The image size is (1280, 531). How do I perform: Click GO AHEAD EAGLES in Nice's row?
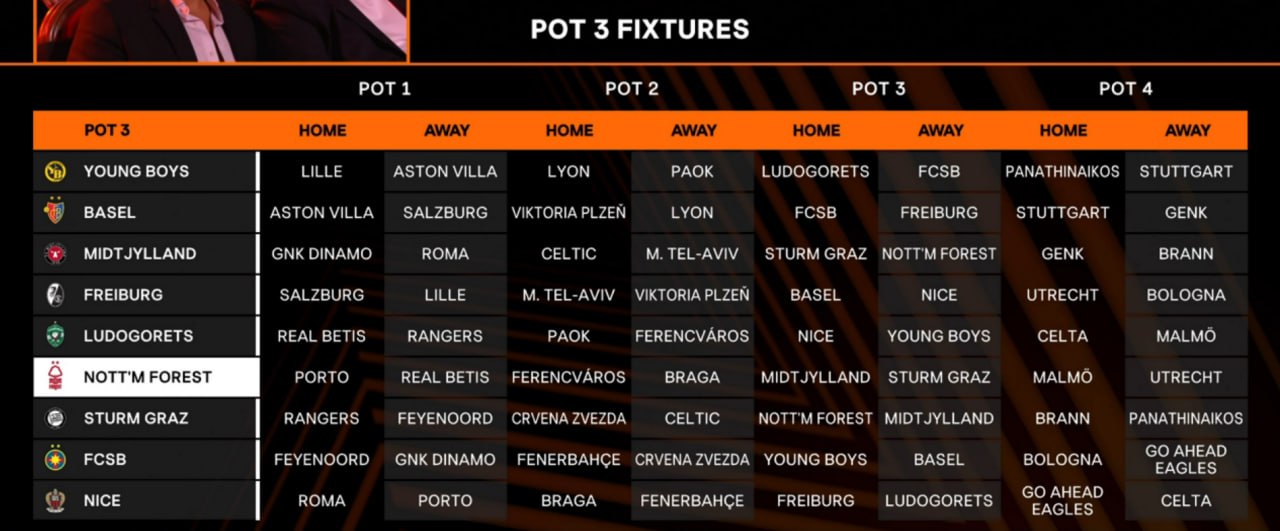coord(1062,500)
